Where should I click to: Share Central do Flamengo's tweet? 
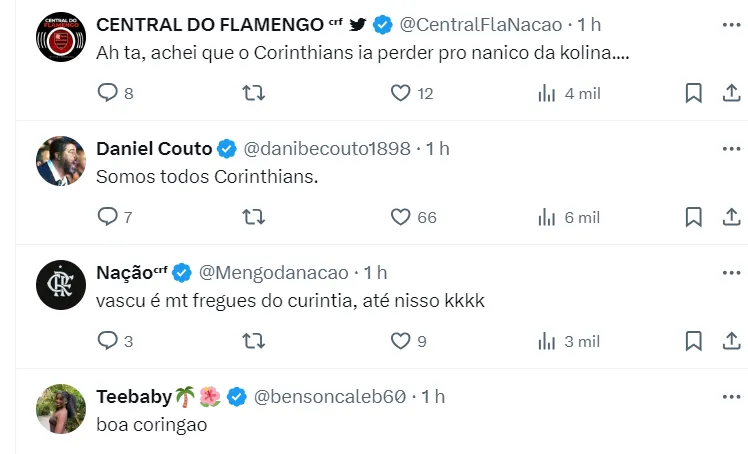pos(730,93)
